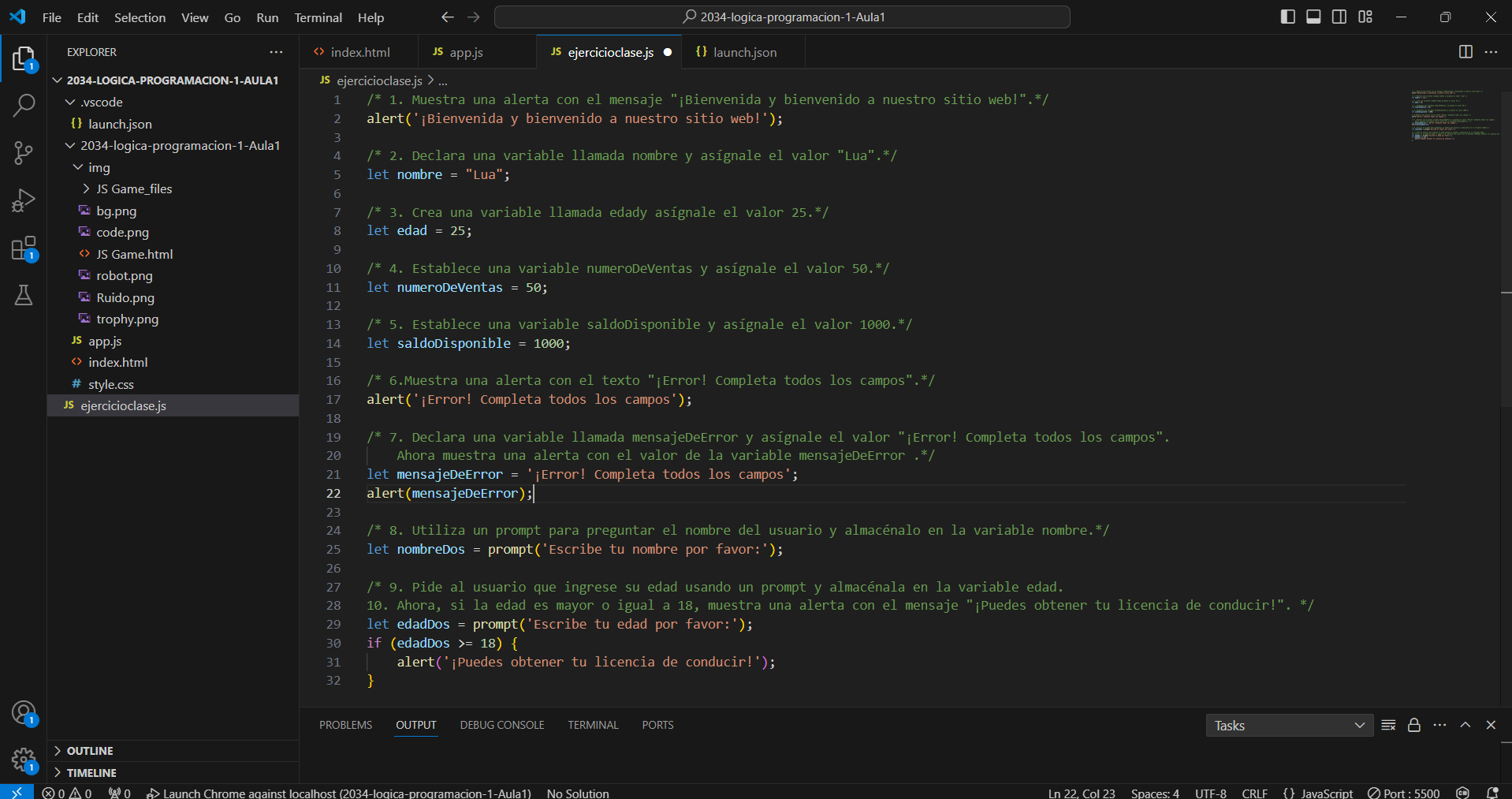Click the remote window status bar icon
The image size is (1512, 799).
17,792
